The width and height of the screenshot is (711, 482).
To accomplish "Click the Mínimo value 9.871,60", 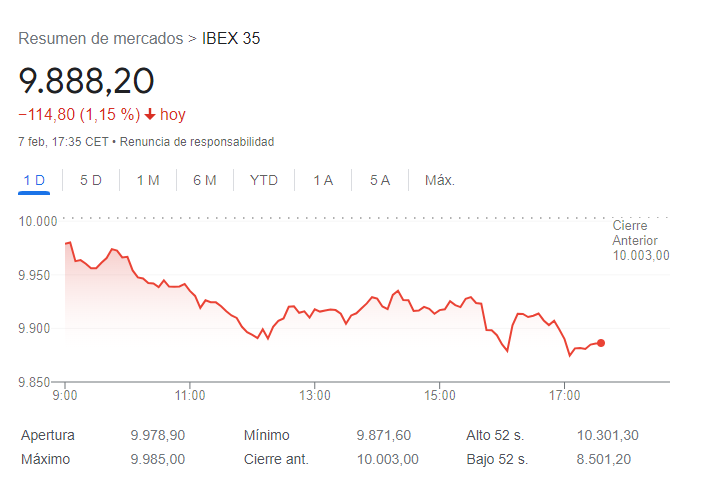I will (x=384, y=435).
